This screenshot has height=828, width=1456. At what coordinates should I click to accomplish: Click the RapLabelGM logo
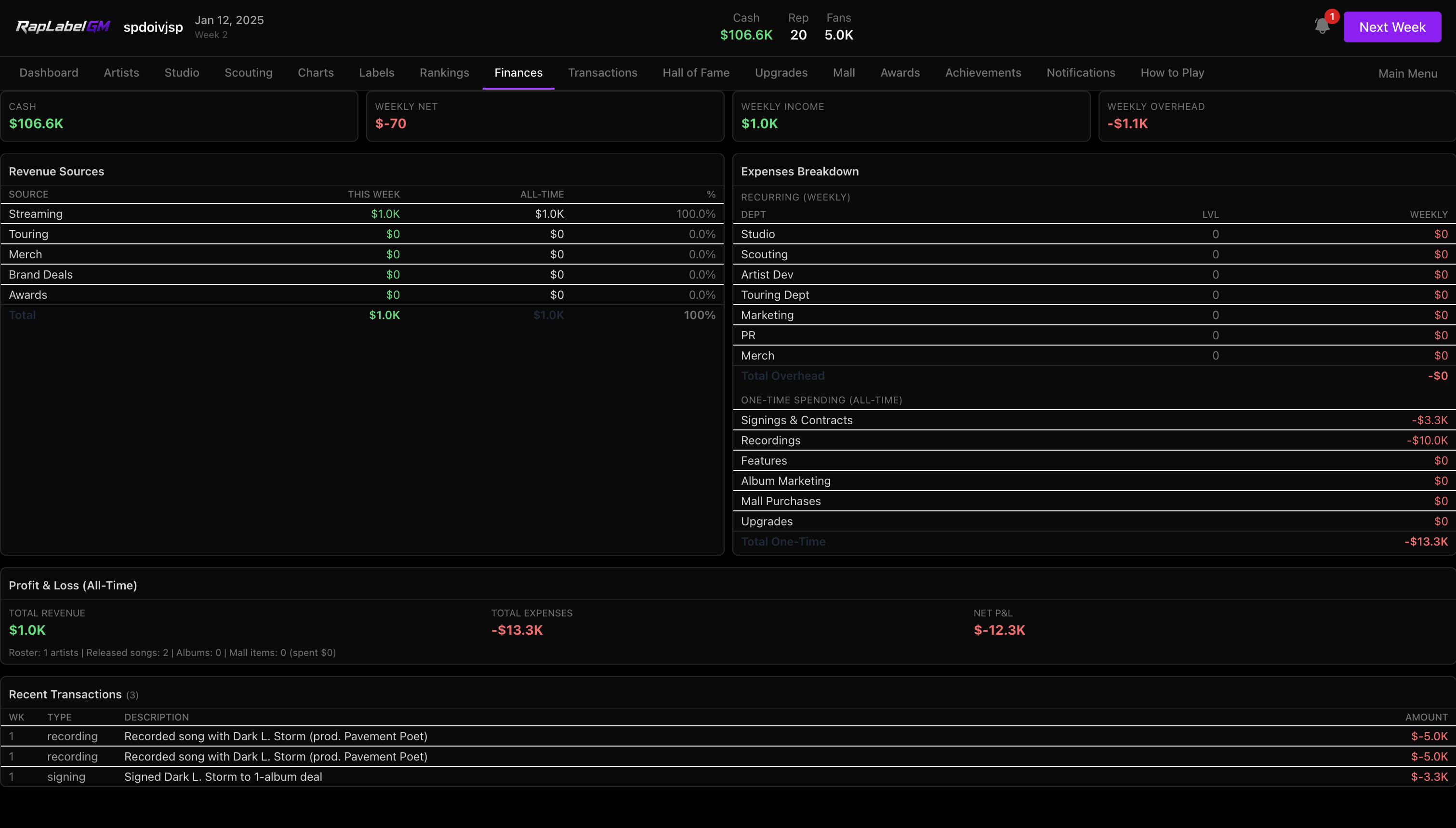coord(63,27)
